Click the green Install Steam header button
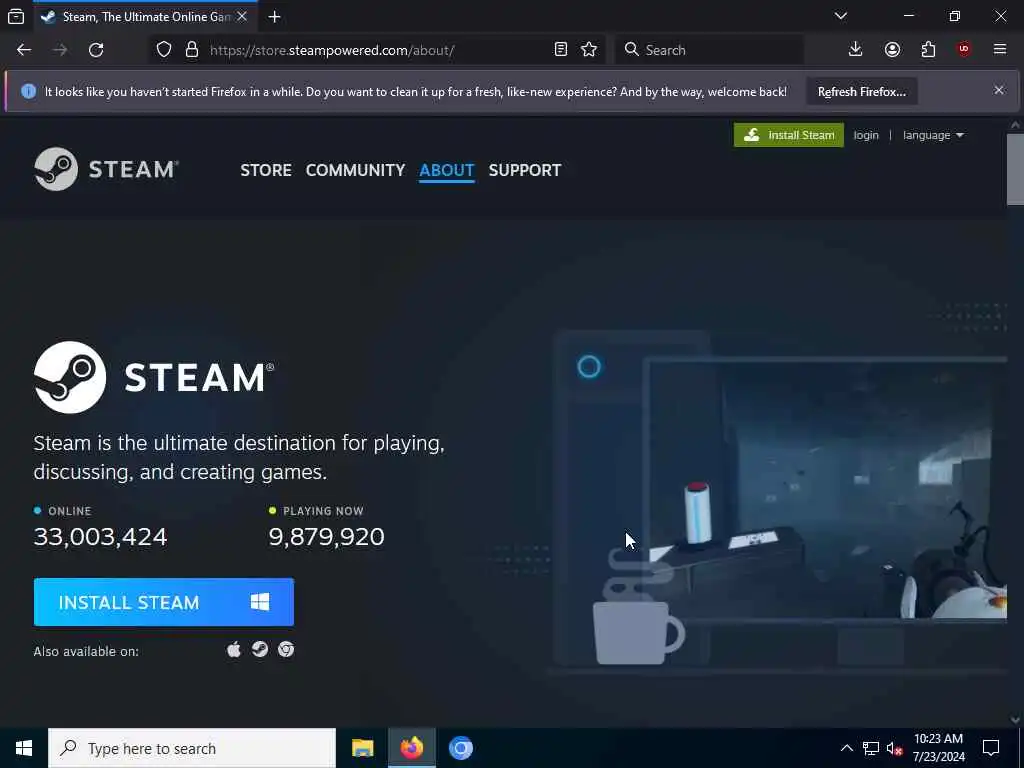 pos(788,135)
